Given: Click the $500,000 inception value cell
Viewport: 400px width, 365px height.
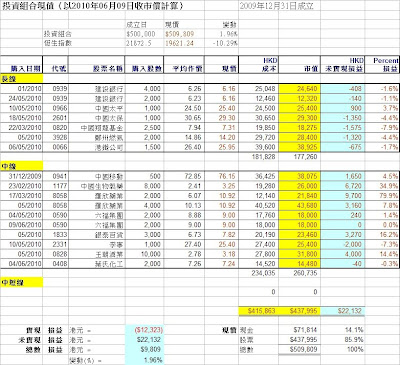Looking at the screenshot, I should (141, 34).
